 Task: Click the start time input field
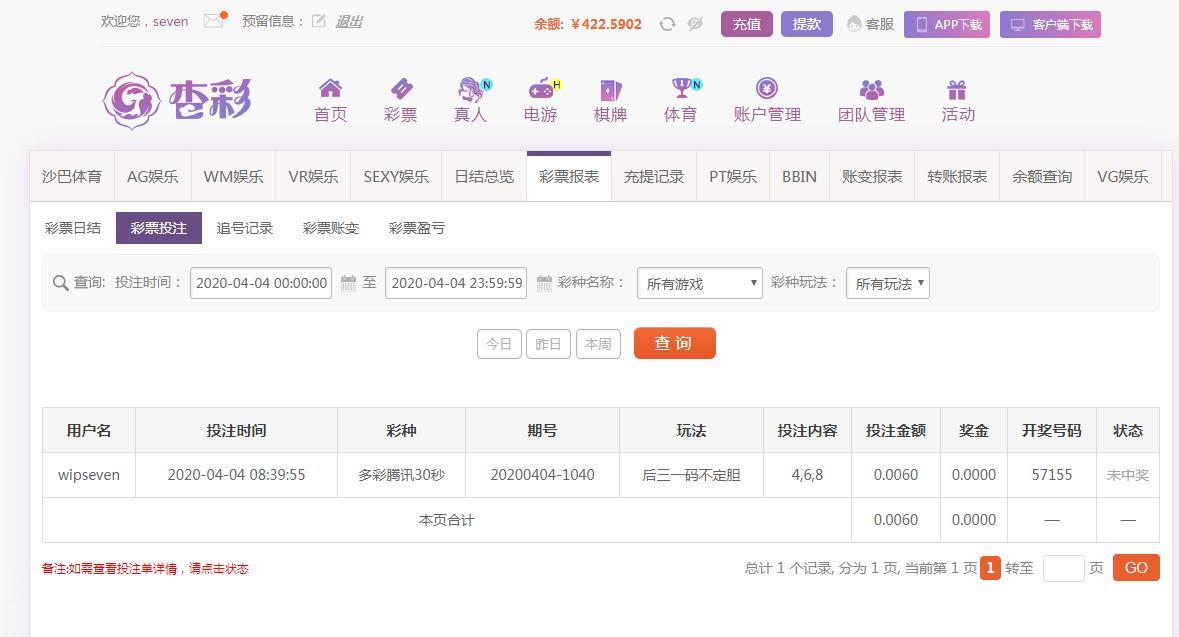(261, 283)
